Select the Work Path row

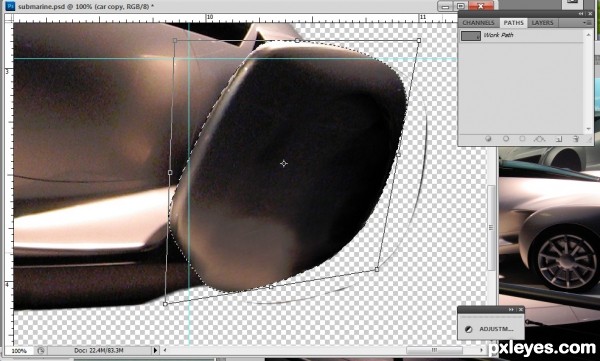[x=521, y=36]
